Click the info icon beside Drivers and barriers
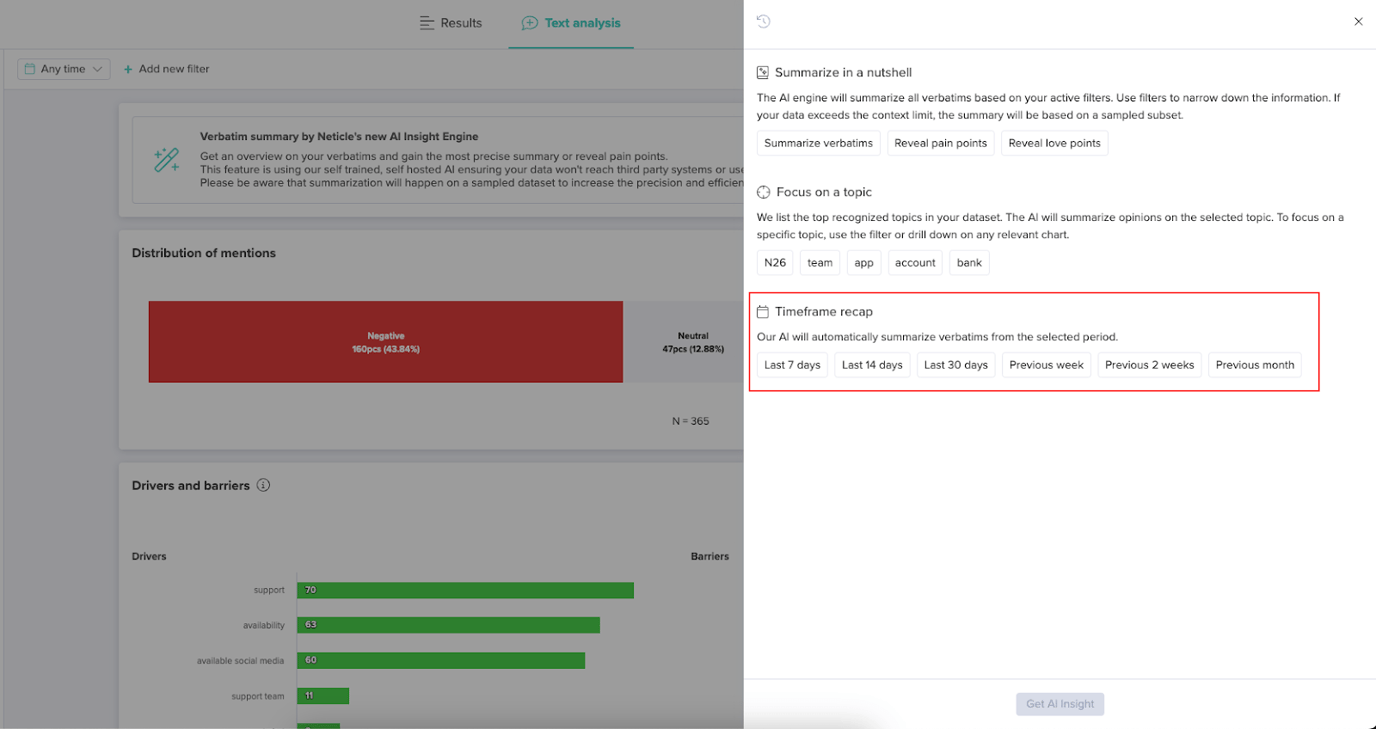Image resolution: width=1376 pixels, height=729 pixels. [x=263, y=486]
